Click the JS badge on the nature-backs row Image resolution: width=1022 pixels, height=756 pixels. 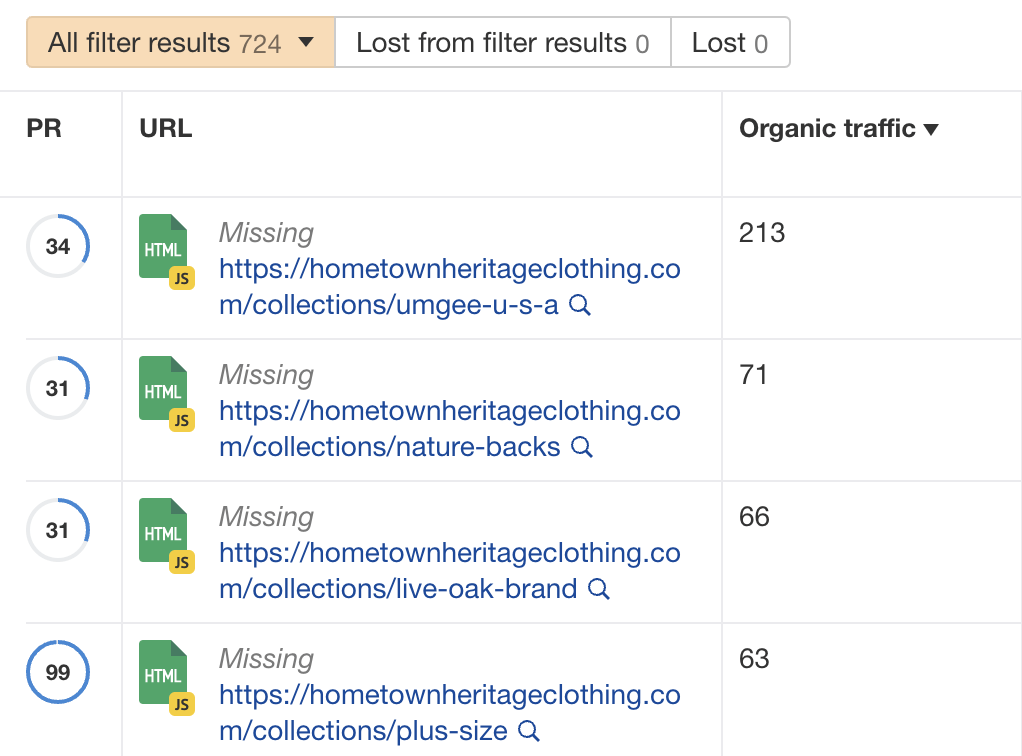click(181, 420)
